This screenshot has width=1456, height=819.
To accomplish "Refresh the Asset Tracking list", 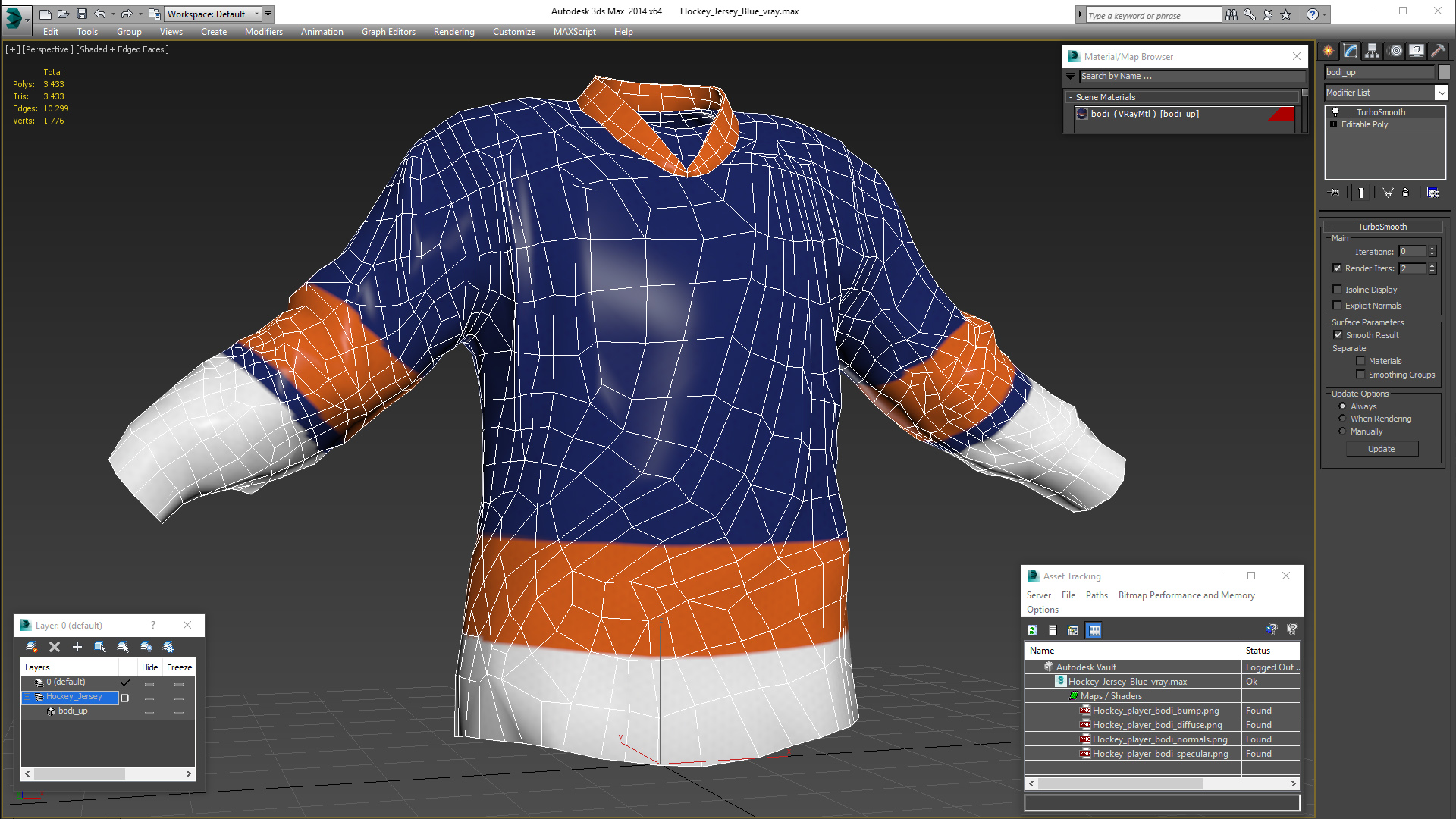I will pos(1032,630).
